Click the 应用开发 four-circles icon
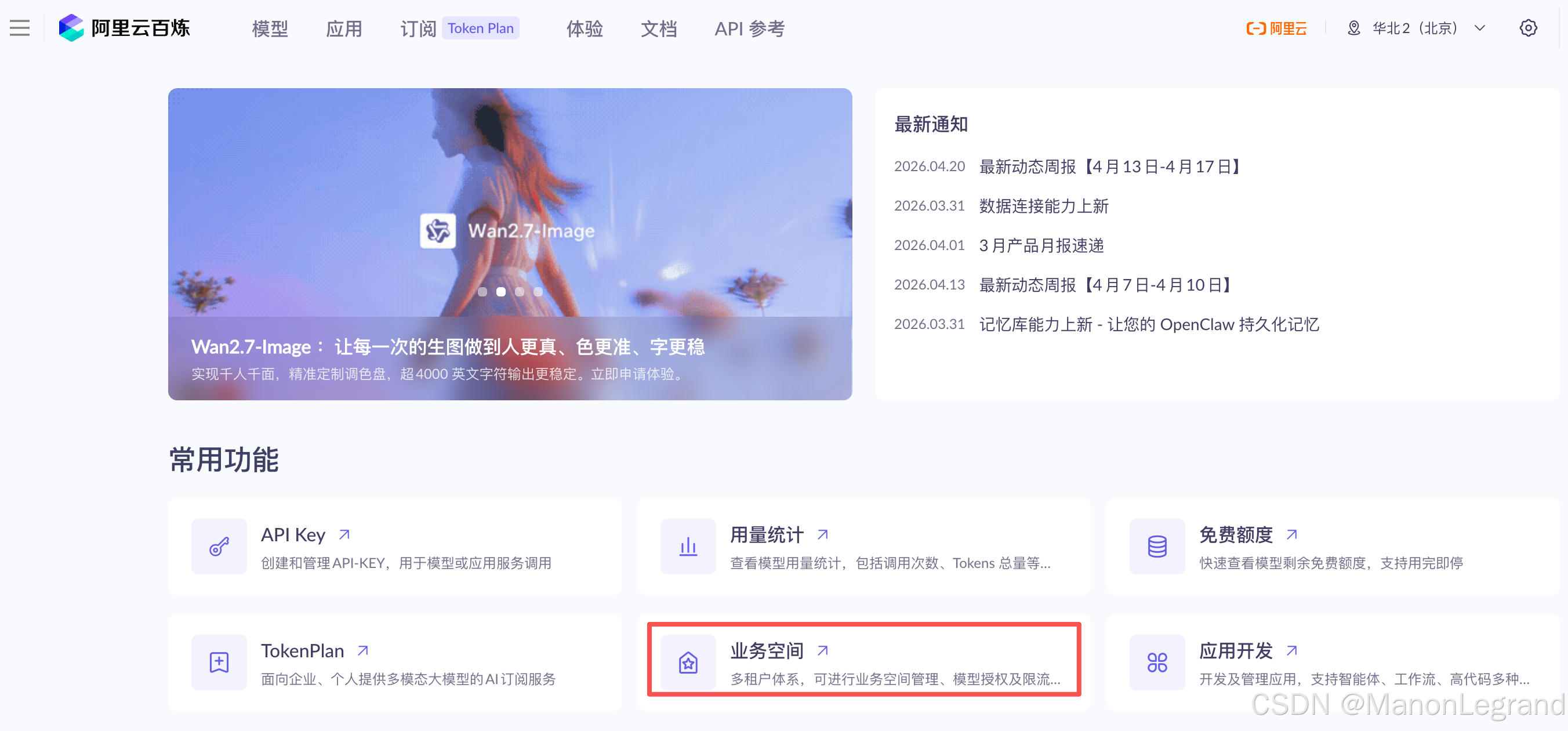Viewport: 1568px width, 731px height. [x=1156, y=662]
